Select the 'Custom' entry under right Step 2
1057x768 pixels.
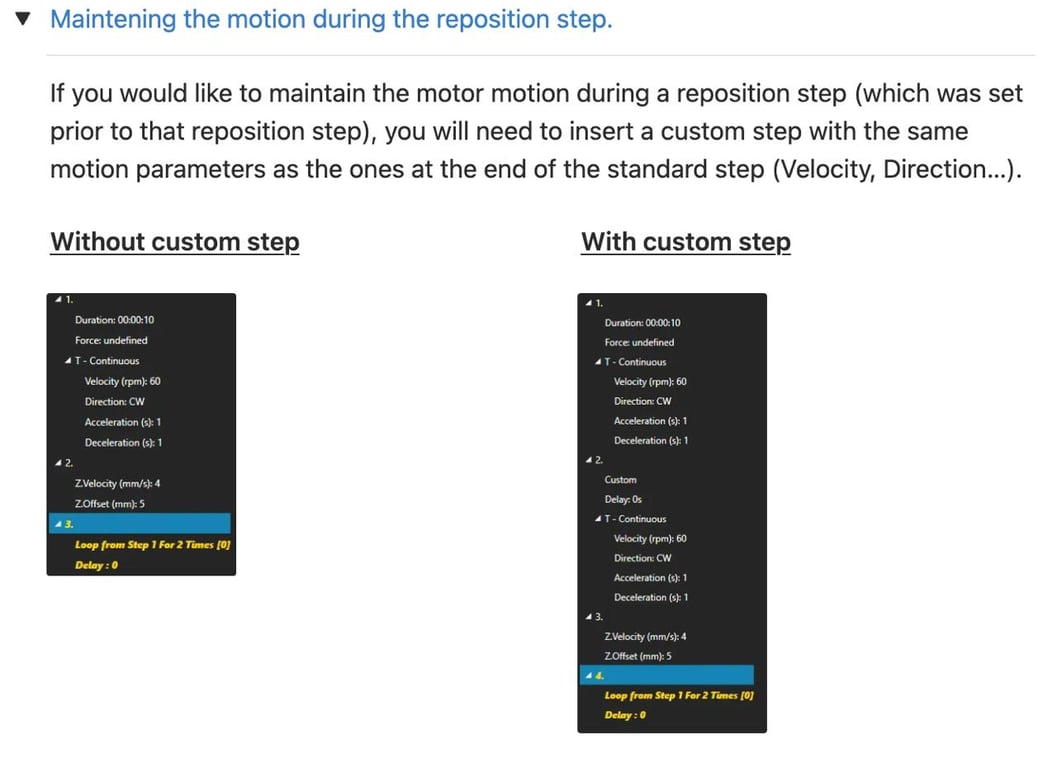621,479
